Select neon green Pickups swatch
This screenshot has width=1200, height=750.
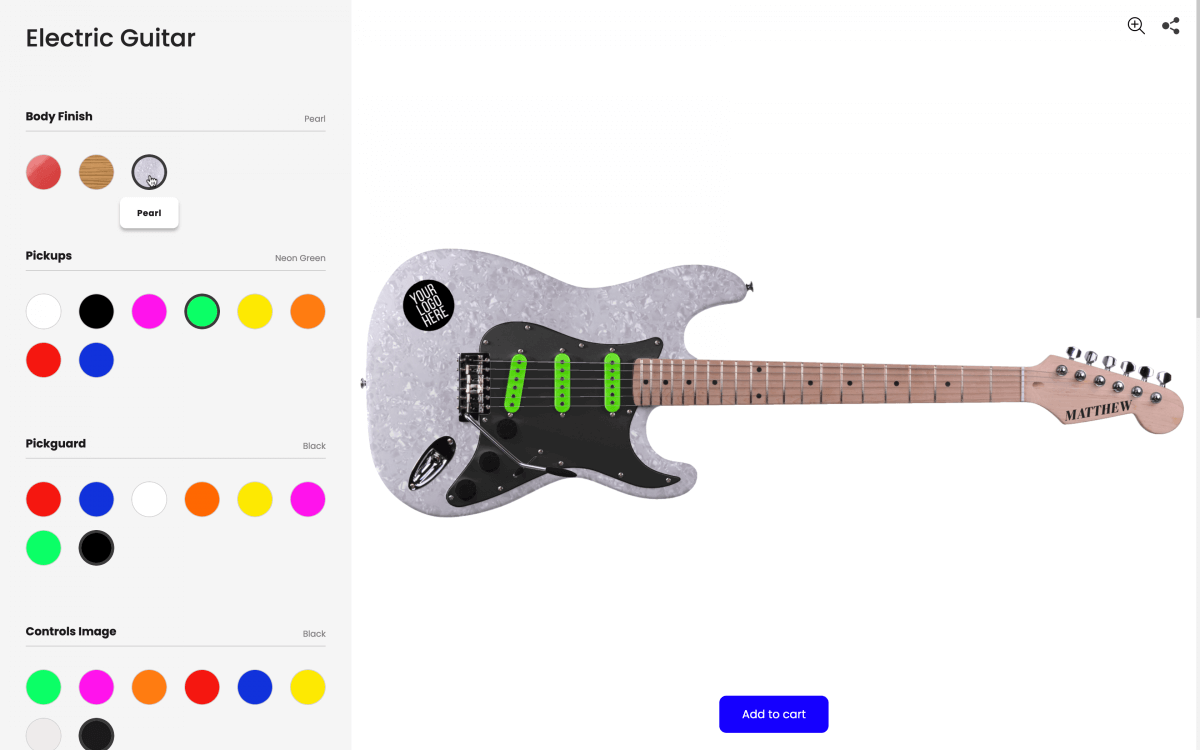(x=202, y=312)
